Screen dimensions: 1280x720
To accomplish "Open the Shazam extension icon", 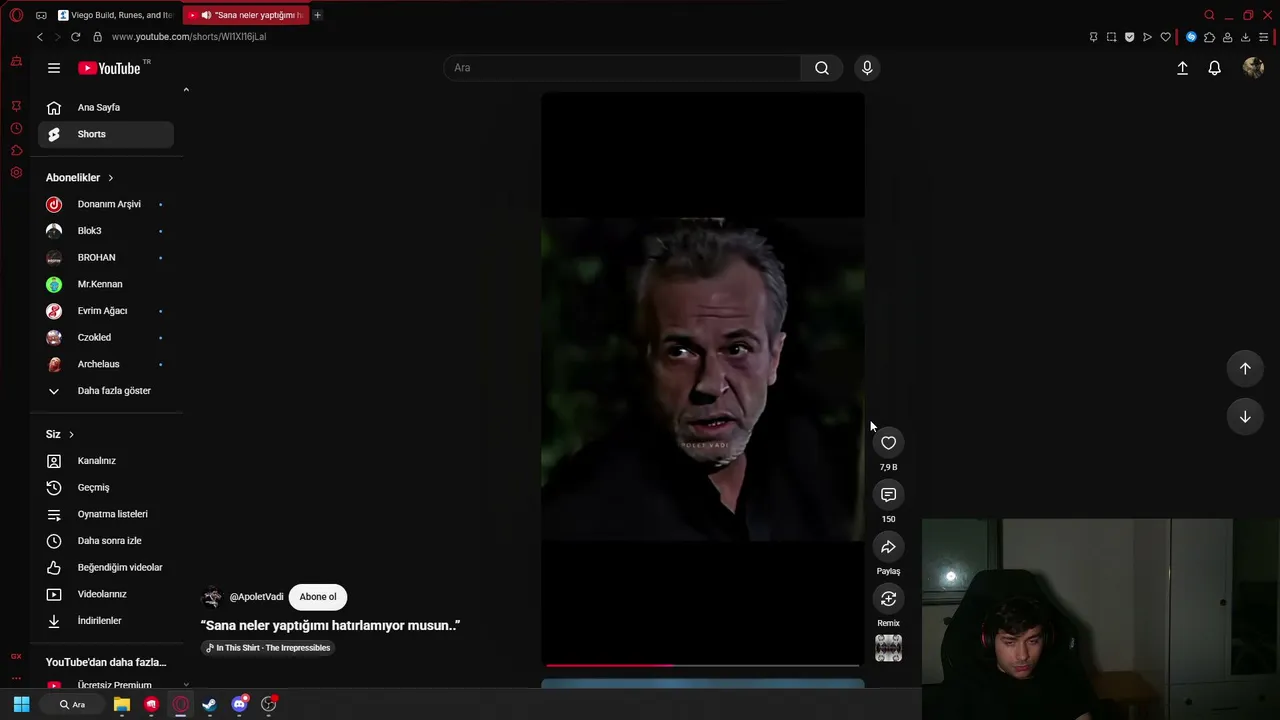I will 1191,37.
